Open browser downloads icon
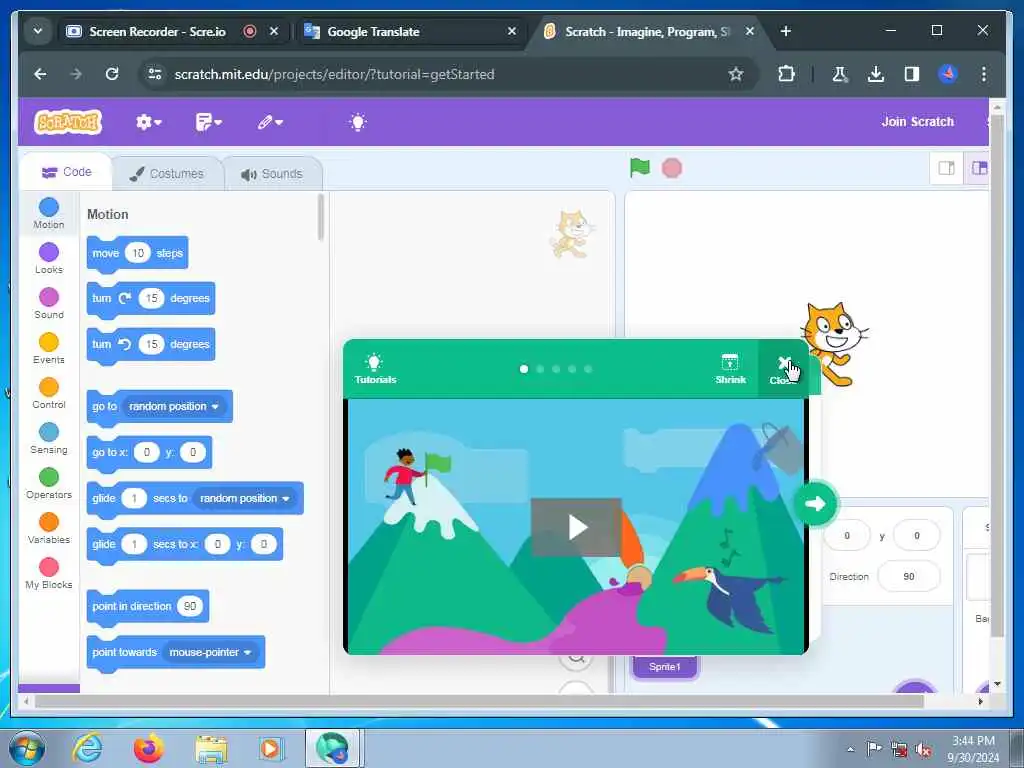This screenshot has height=768, width=1024. click(876, 74)
